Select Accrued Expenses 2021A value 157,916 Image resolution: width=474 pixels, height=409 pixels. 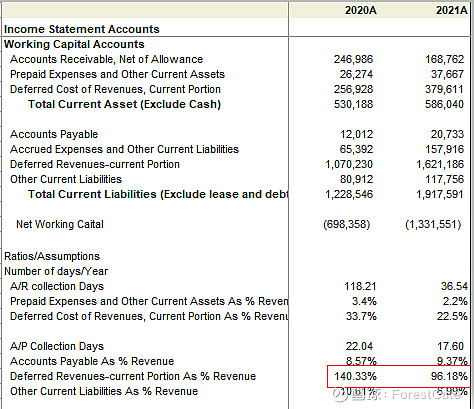(x=444, y=149)
